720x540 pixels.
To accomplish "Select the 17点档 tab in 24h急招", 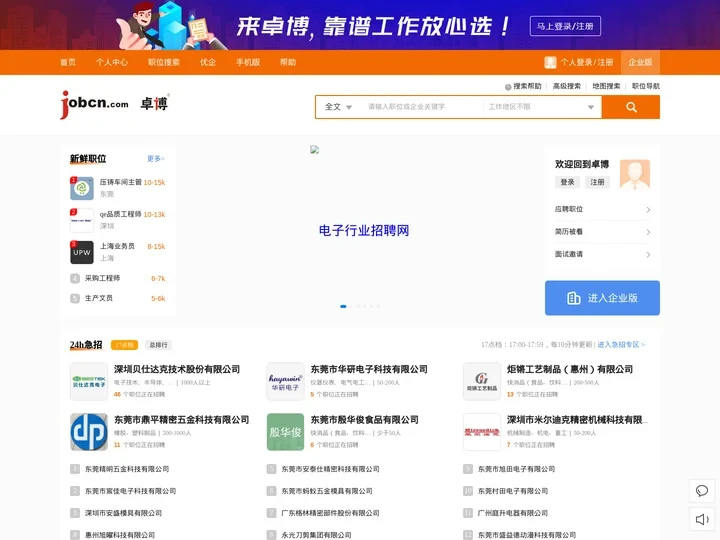I will pyautogui.click(x=124, y=345).
